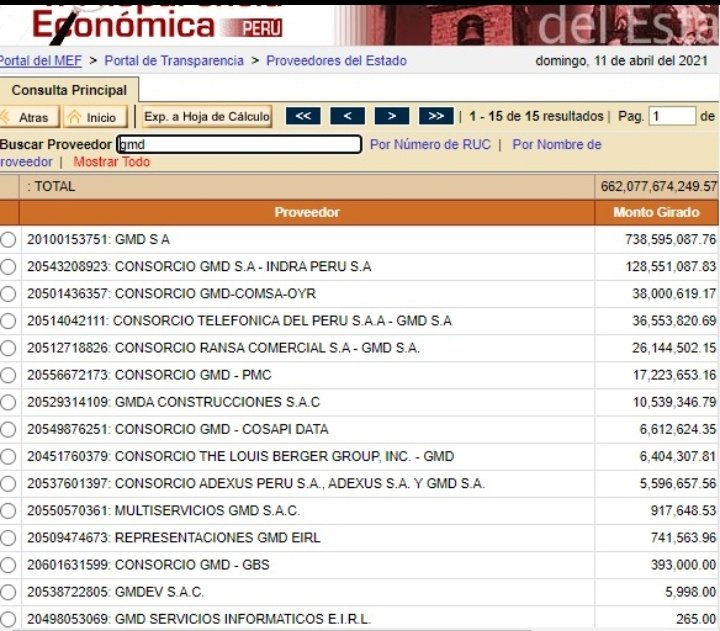Select radio for MULTISERVICIOS GMD S.A.C.
This screenshot has width=720, height=631.
click(x=8, y=511)
